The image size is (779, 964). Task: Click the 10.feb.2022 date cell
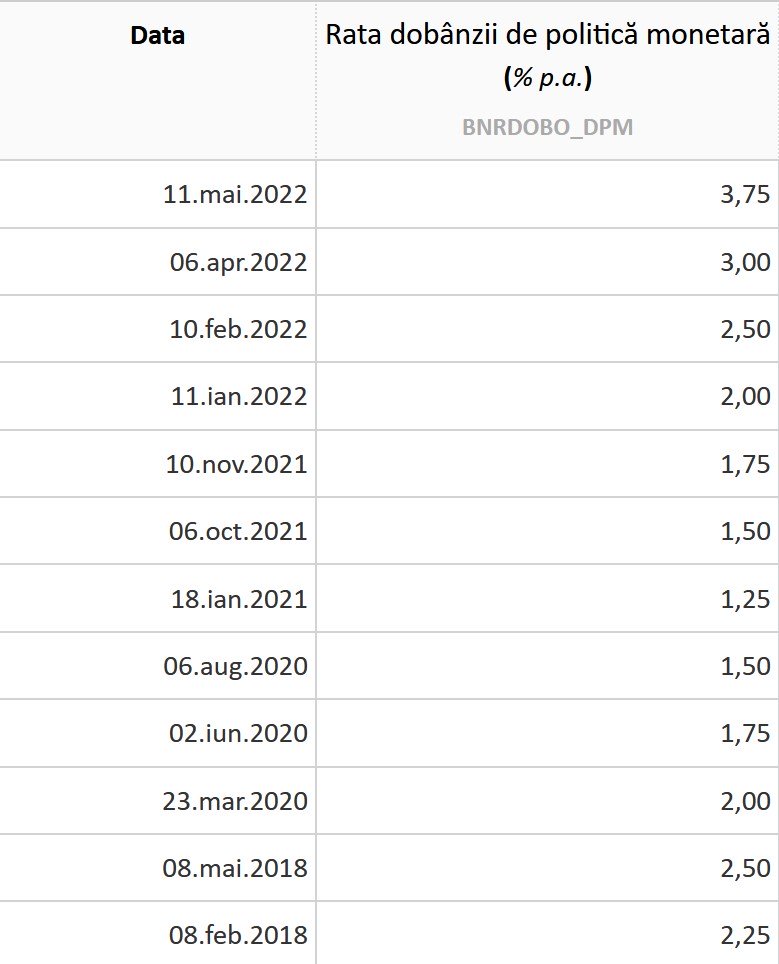[x=238, y=329]
